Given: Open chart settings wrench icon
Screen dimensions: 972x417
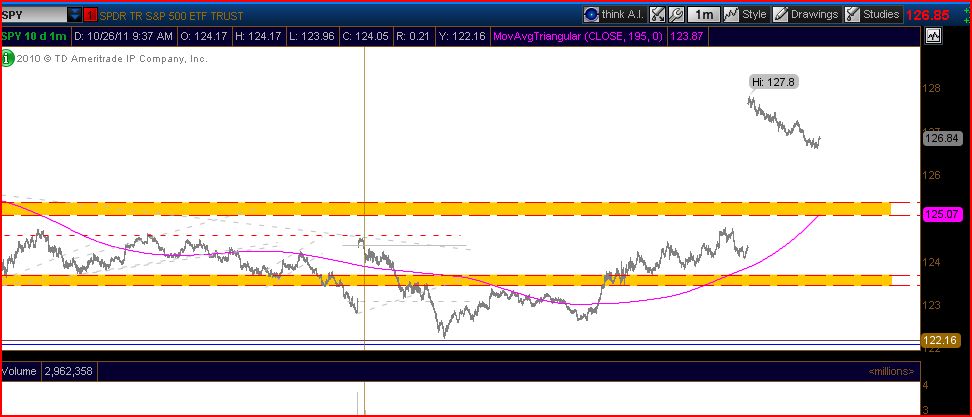Looking at the screenshot, I should pyautogui.click(x=676, y=14).
